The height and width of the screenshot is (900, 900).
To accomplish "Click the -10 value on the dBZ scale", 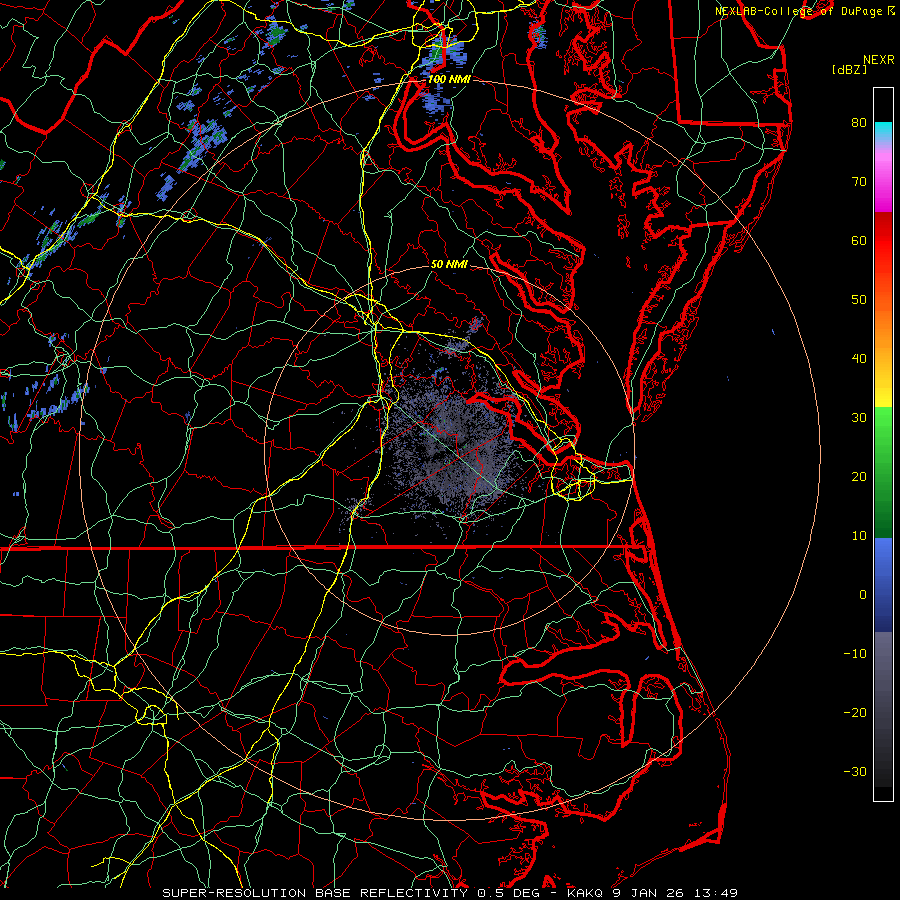I will (855, 654).
